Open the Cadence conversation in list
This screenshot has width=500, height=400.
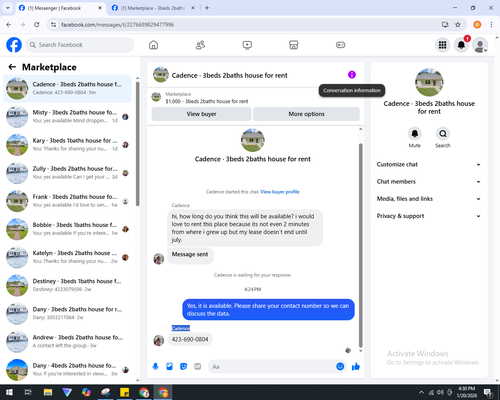68,89
